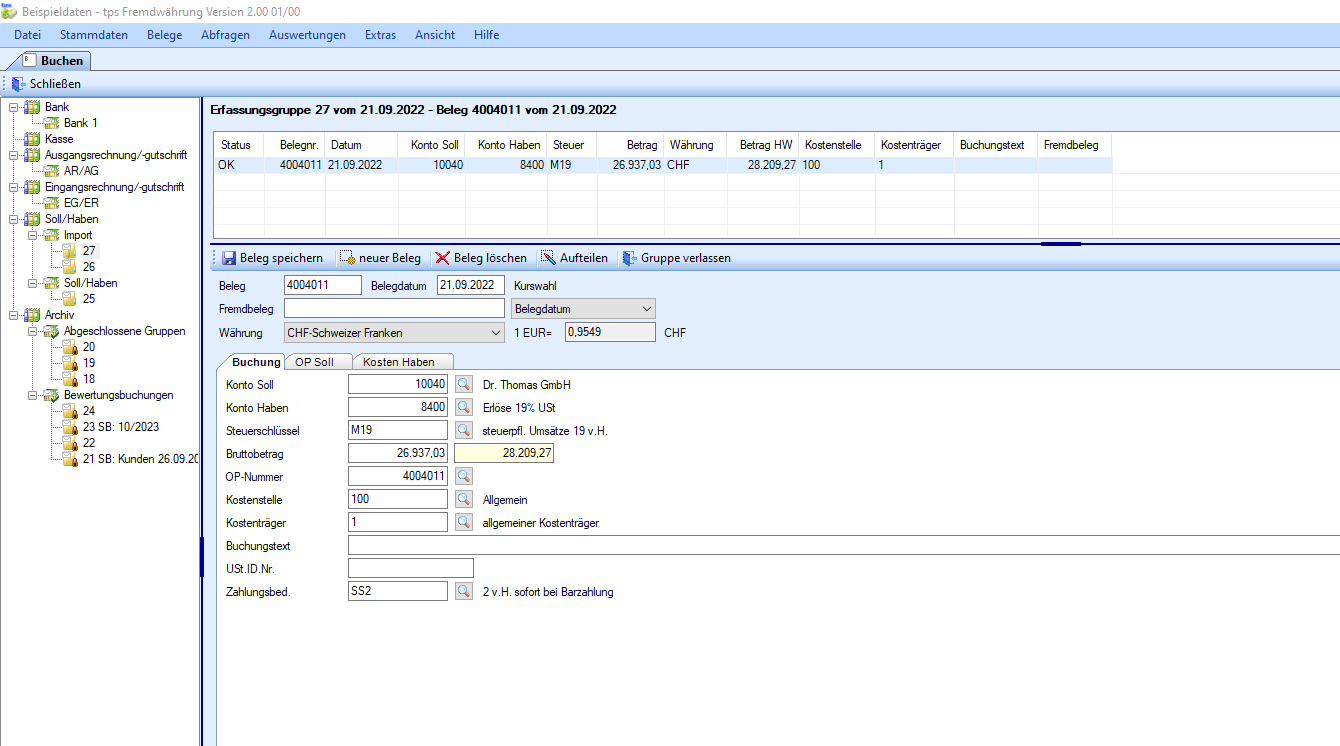Open the Währung CHF-Schweizer Franken dropdown

496,333
